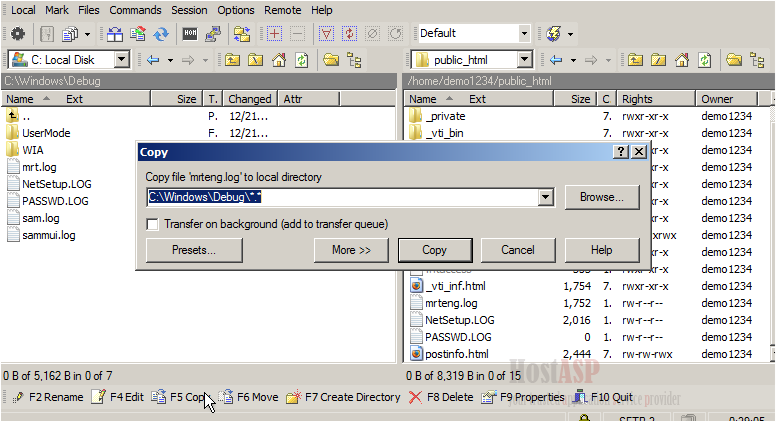Viewport: 776px width, 422px height.
Task: Click F7 Create Directory icon
Action: (x=293, y=397)
